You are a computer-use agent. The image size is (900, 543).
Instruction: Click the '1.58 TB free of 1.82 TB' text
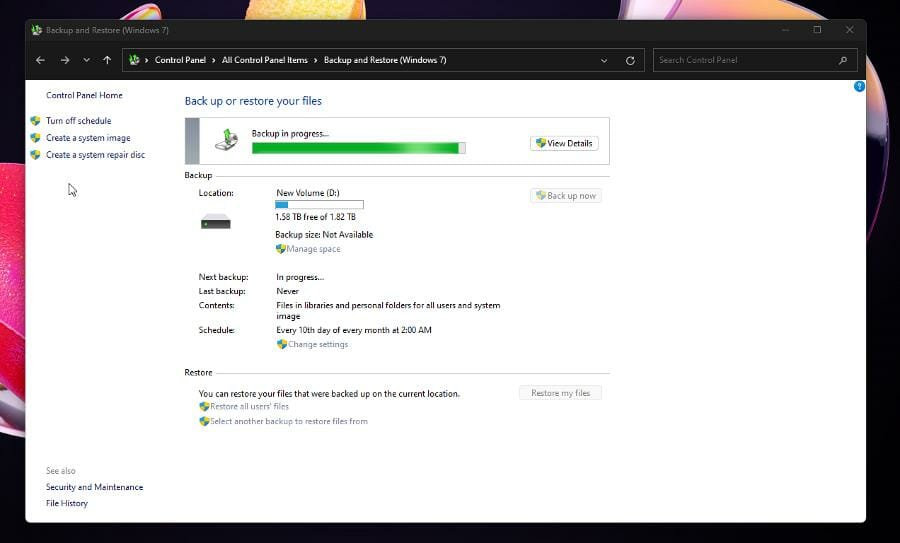tap(315, 217)
